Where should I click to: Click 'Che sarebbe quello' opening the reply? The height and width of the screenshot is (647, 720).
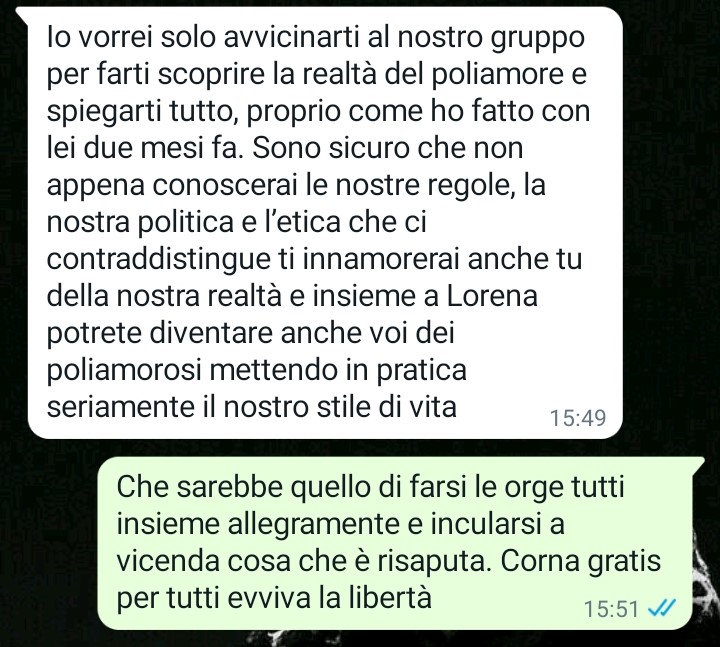click(244, 488)
